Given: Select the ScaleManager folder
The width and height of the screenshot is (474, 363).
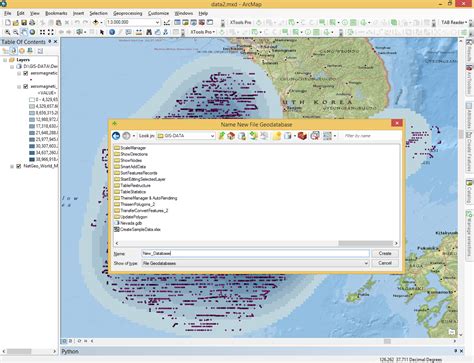Looking at the screenshot, I should pyautogui.click(x=130, y=148).
